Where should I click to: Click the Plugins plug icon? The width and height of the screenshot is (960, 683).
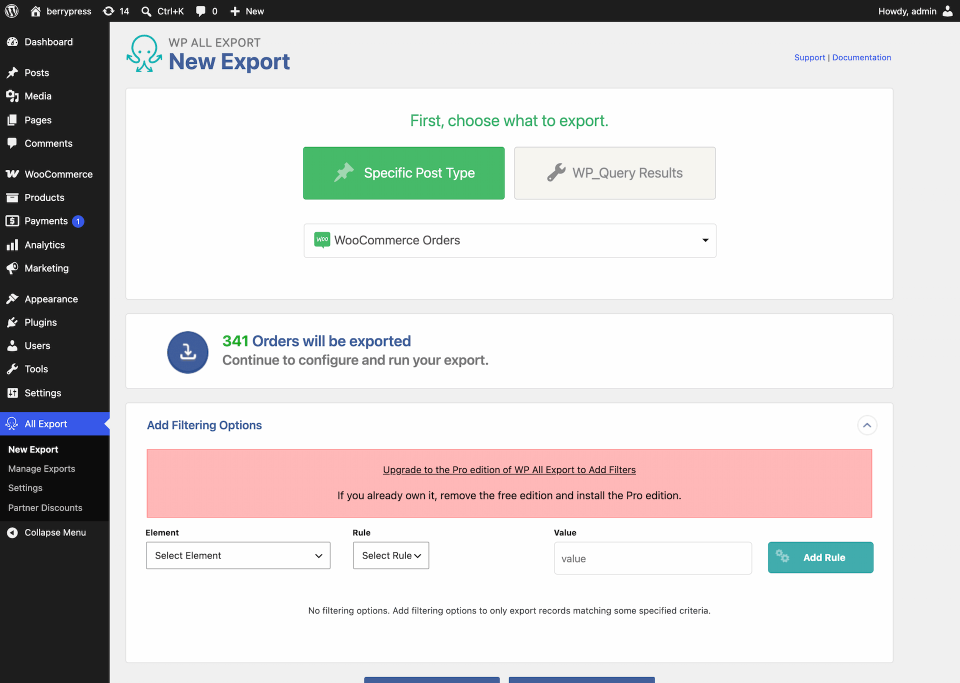[12, 322]
